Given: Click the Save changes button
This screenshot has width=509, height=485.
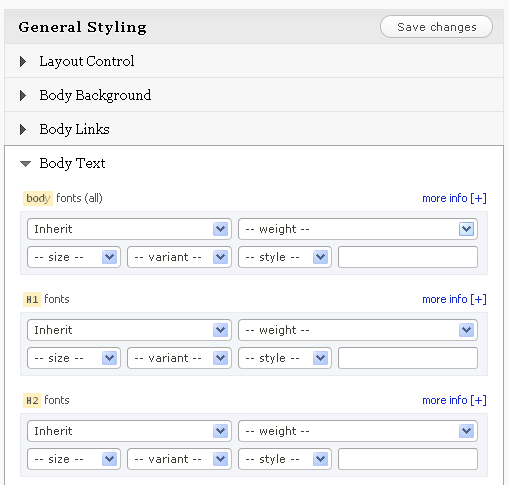Looking at the screenshot, I should pyautogui.click(x=436, y=27).
